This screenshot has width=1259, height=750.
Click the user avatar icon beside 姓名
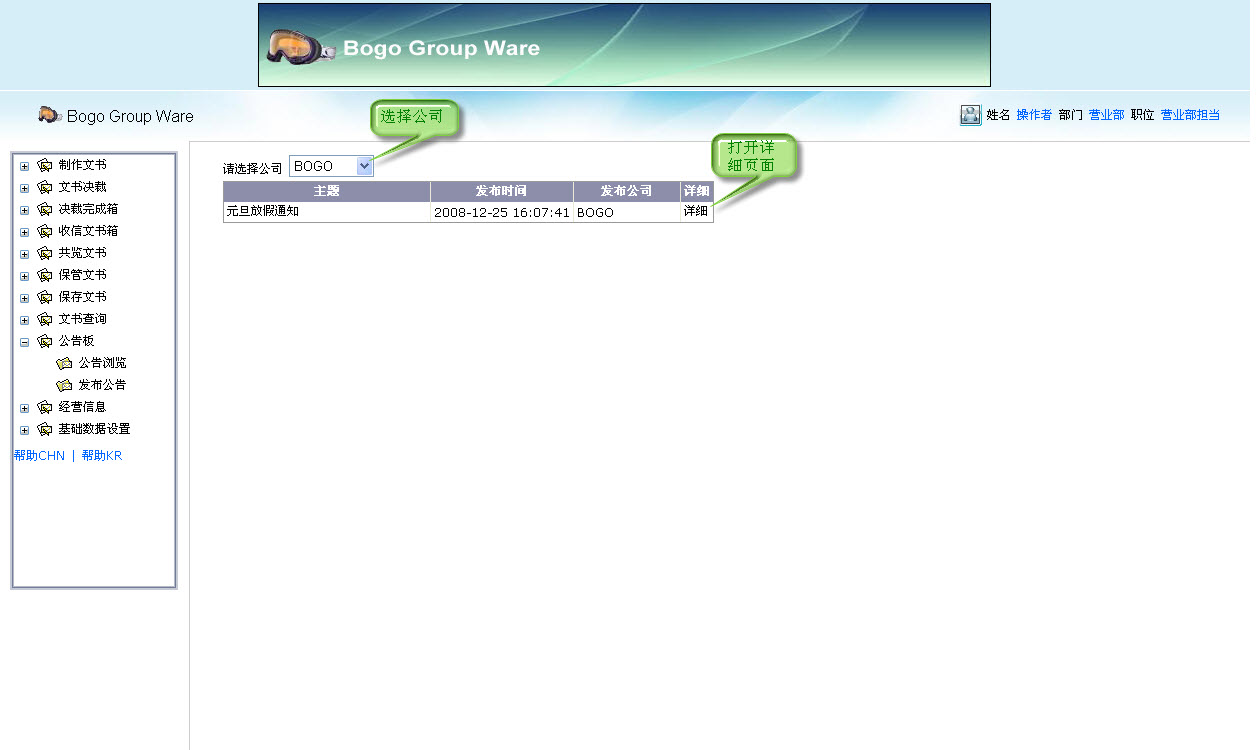click(970, 115)
